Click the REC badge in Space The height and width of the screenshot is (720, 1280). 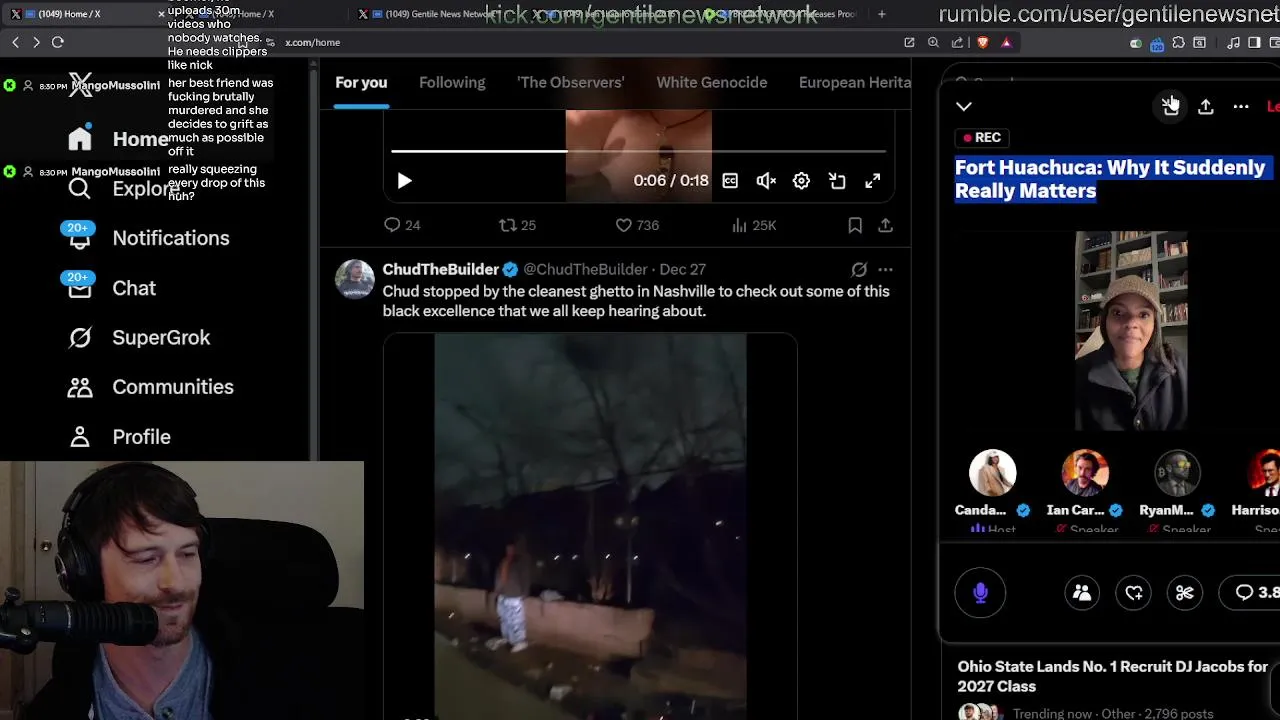click(x=982, y=138)
